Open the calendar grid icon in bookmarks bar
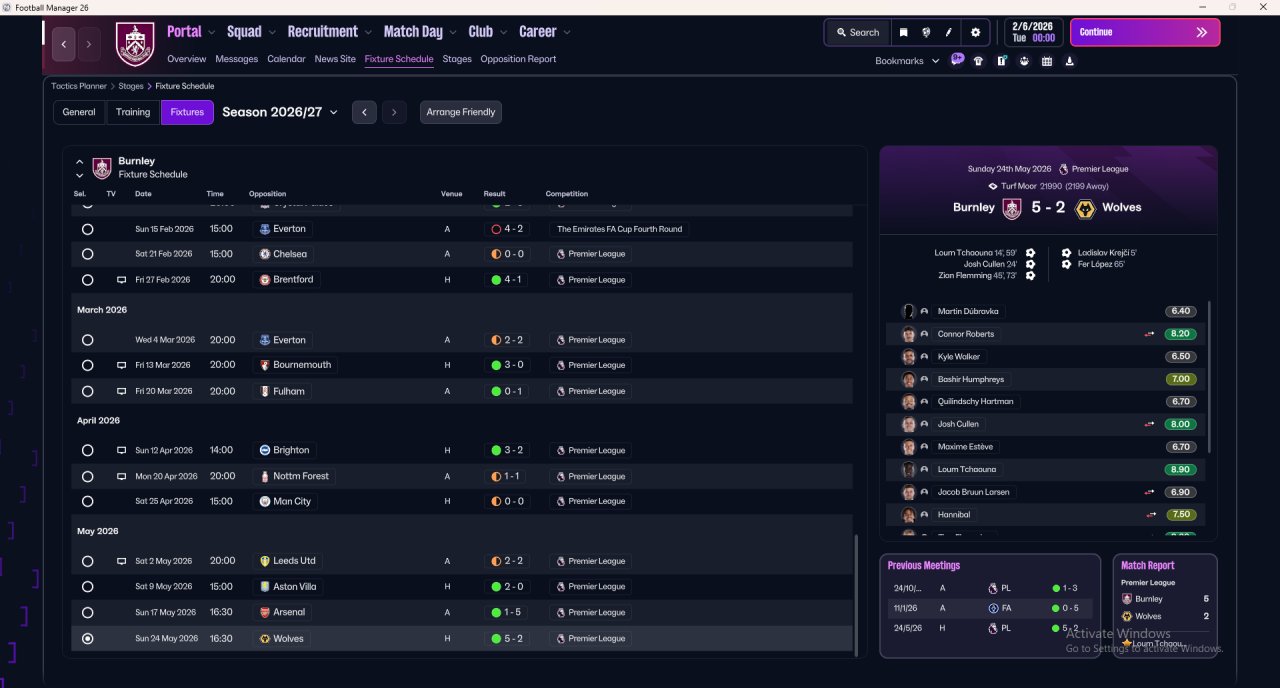 click(x=1047, y=61)
